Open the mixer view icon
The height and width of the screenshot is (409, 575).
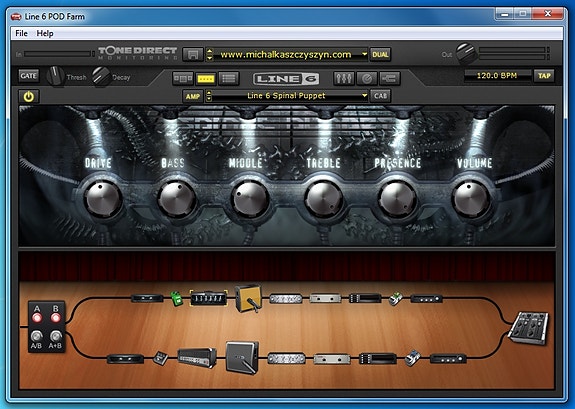point(344,78)
